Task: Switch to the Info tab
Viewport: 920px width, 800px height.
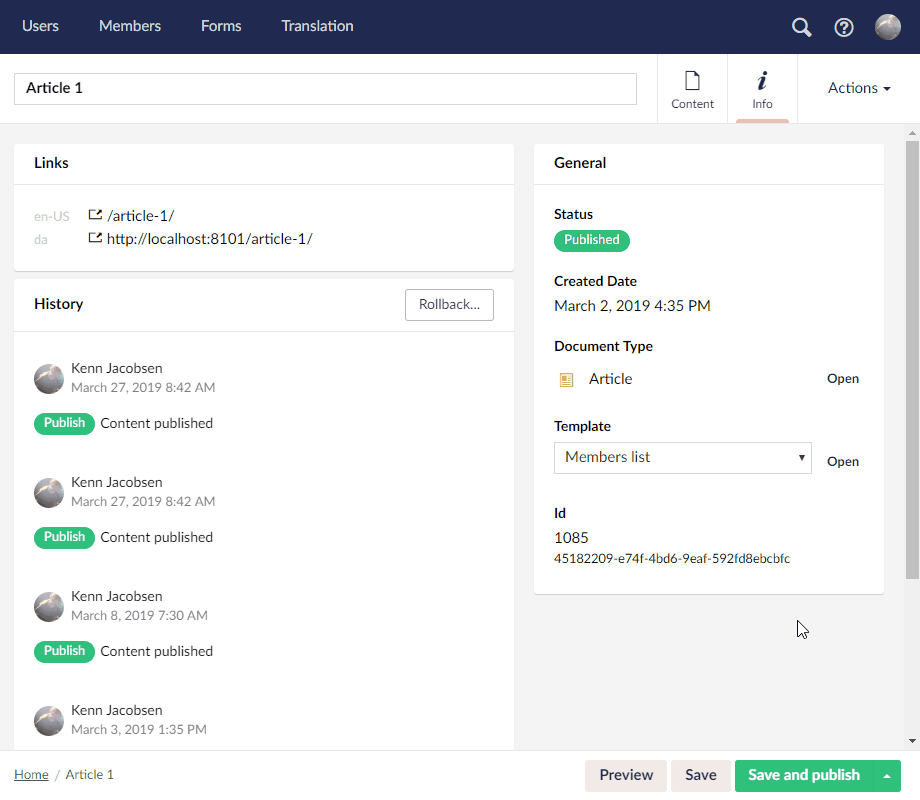Action: (762, 89)
